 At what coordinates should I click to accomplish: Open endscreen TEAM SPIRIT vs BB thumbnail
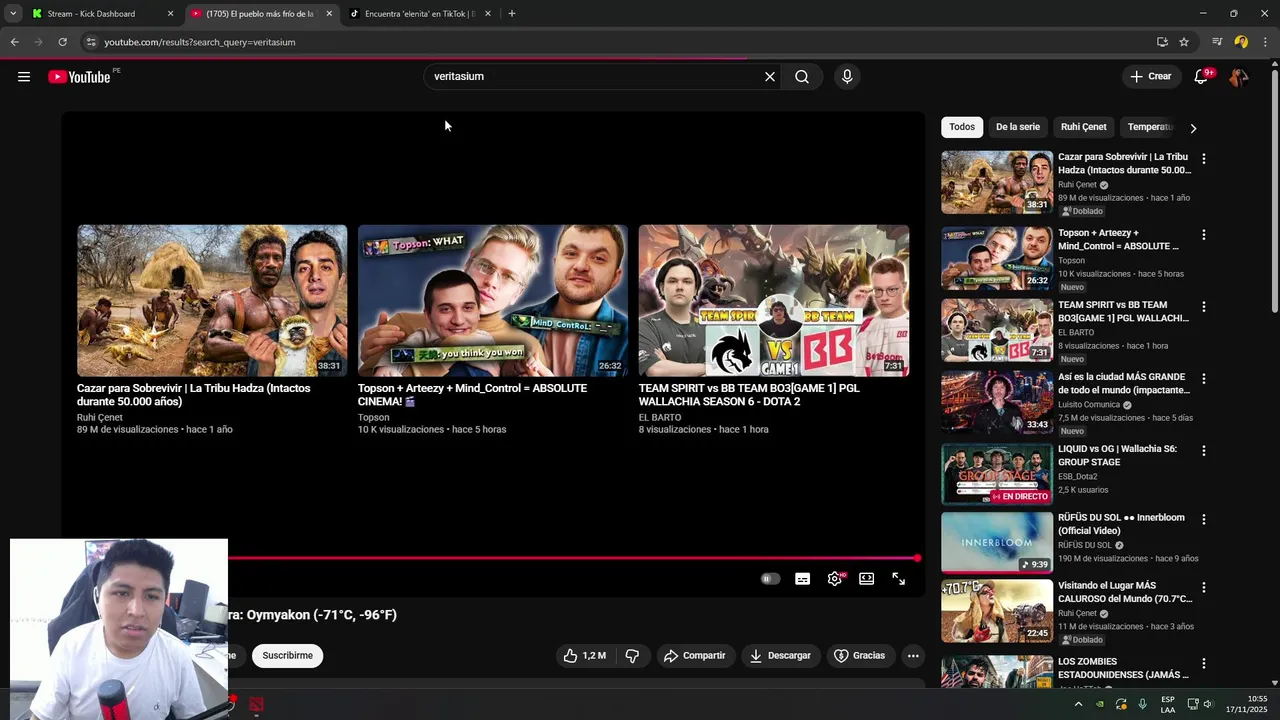[x=774, y=300]
